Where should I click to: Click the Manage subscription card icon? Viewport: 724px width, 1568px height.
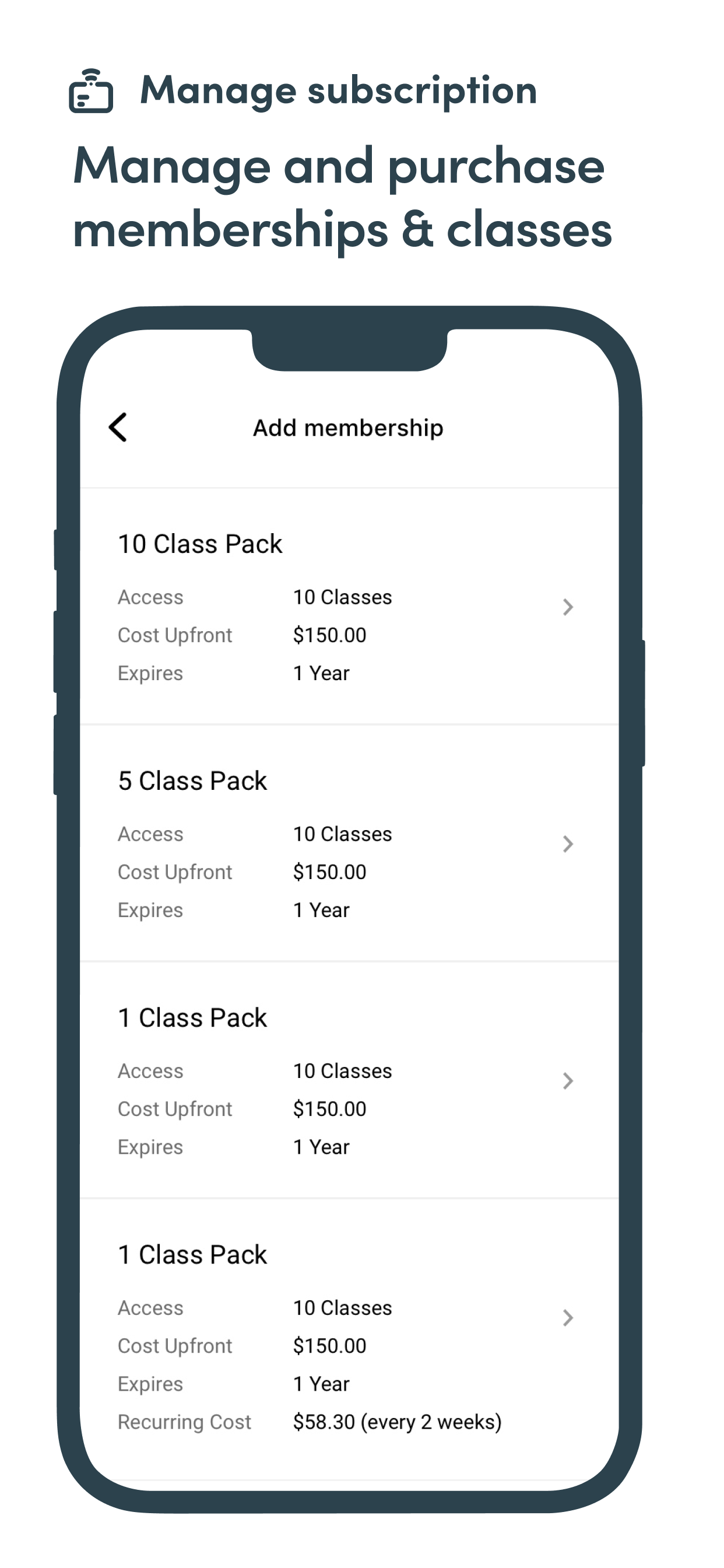[x=91, y=90]
